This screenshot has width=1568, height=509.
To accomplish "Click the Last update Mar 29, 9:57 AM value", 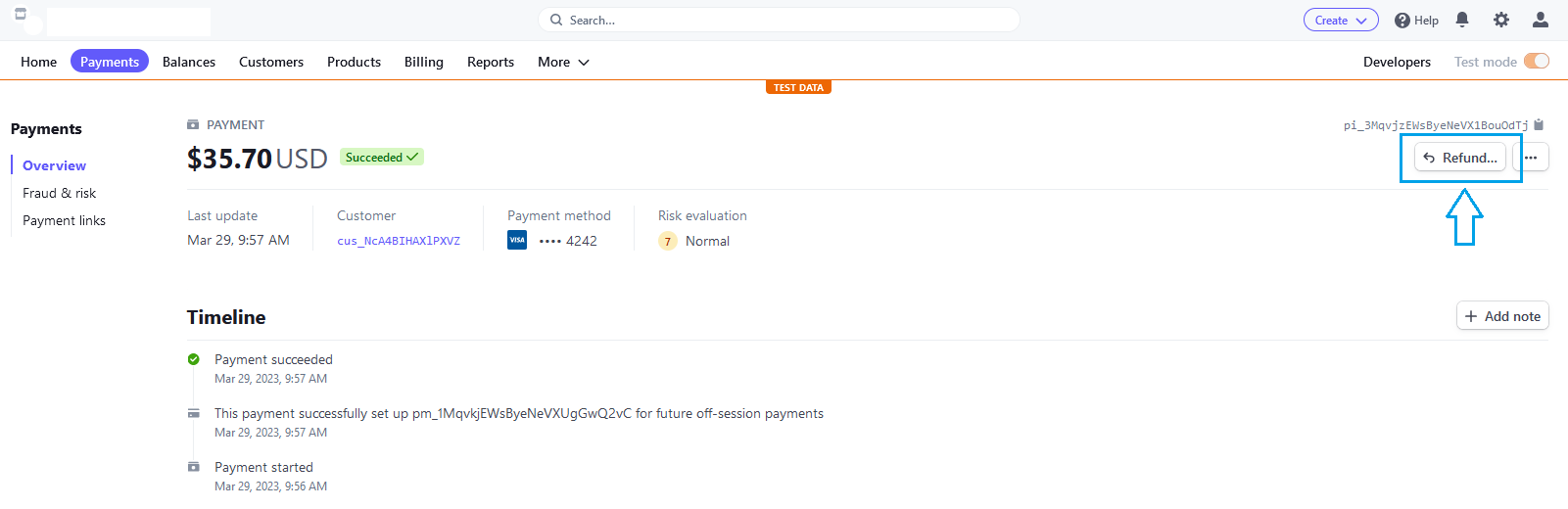I will [x=238, y=240].
